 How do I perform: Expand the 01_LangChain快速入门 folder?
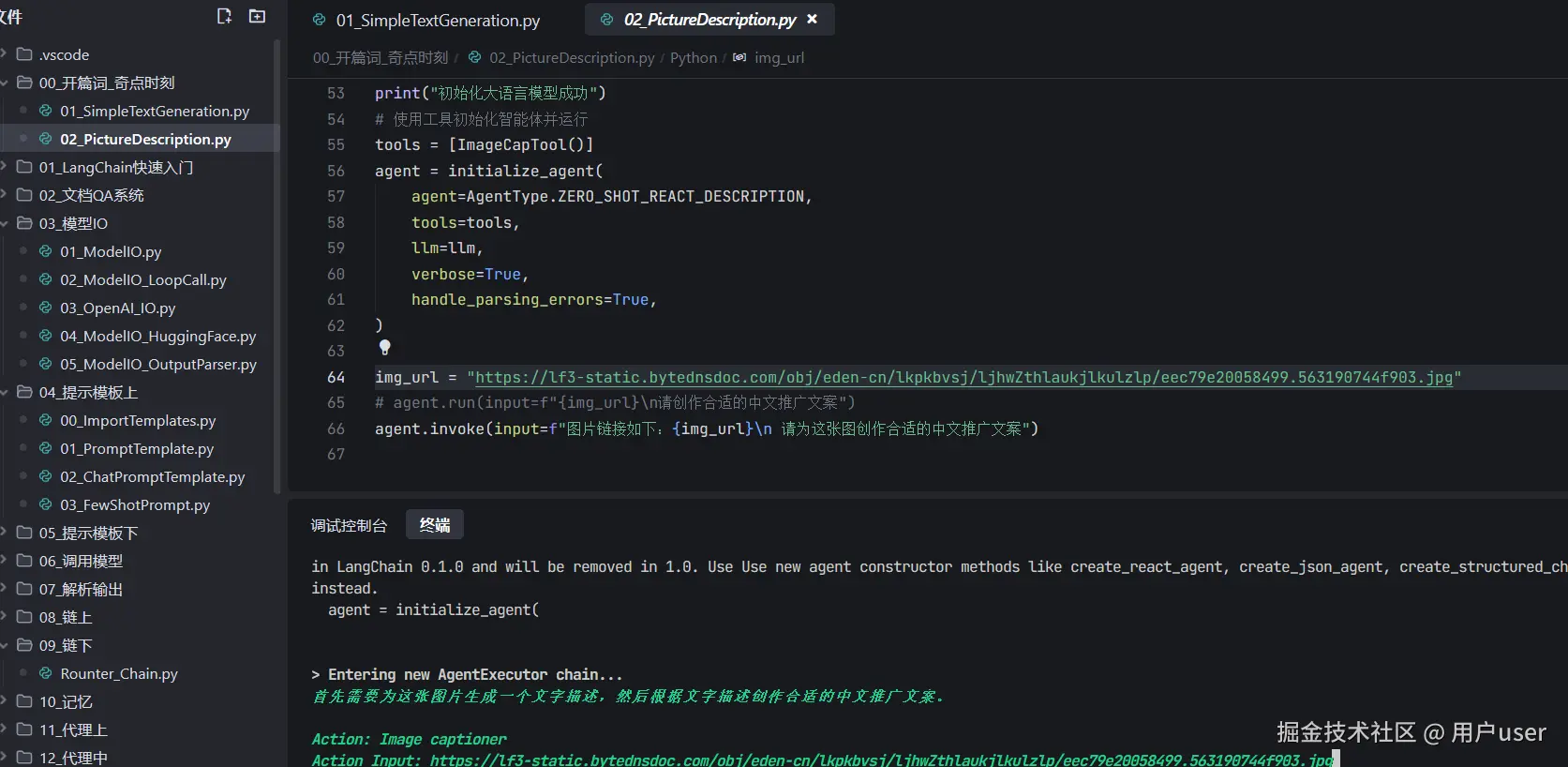pos(5,167)
